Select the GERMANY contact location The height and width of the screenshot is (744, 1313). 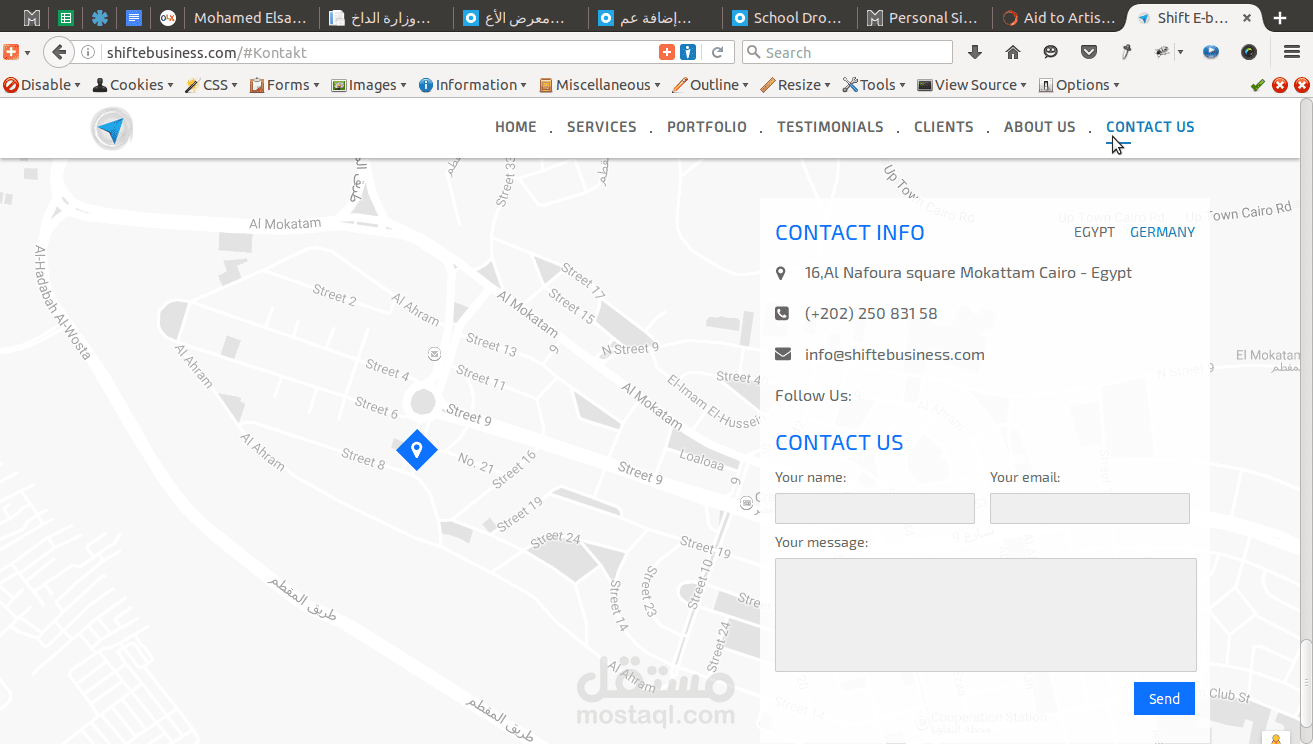pos(1162,232)
